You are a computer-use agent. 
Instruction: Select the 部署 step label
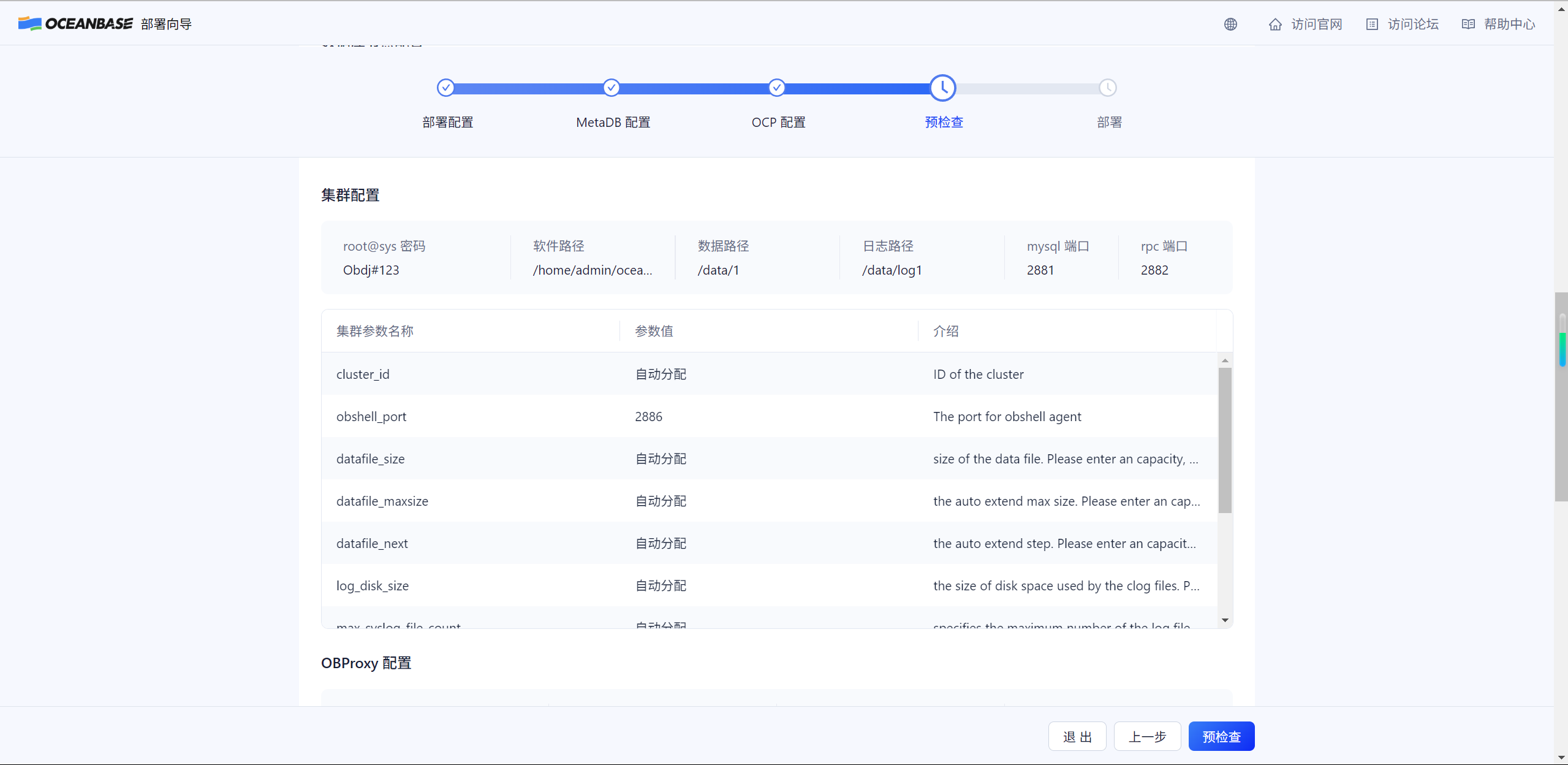(1110, 122)
